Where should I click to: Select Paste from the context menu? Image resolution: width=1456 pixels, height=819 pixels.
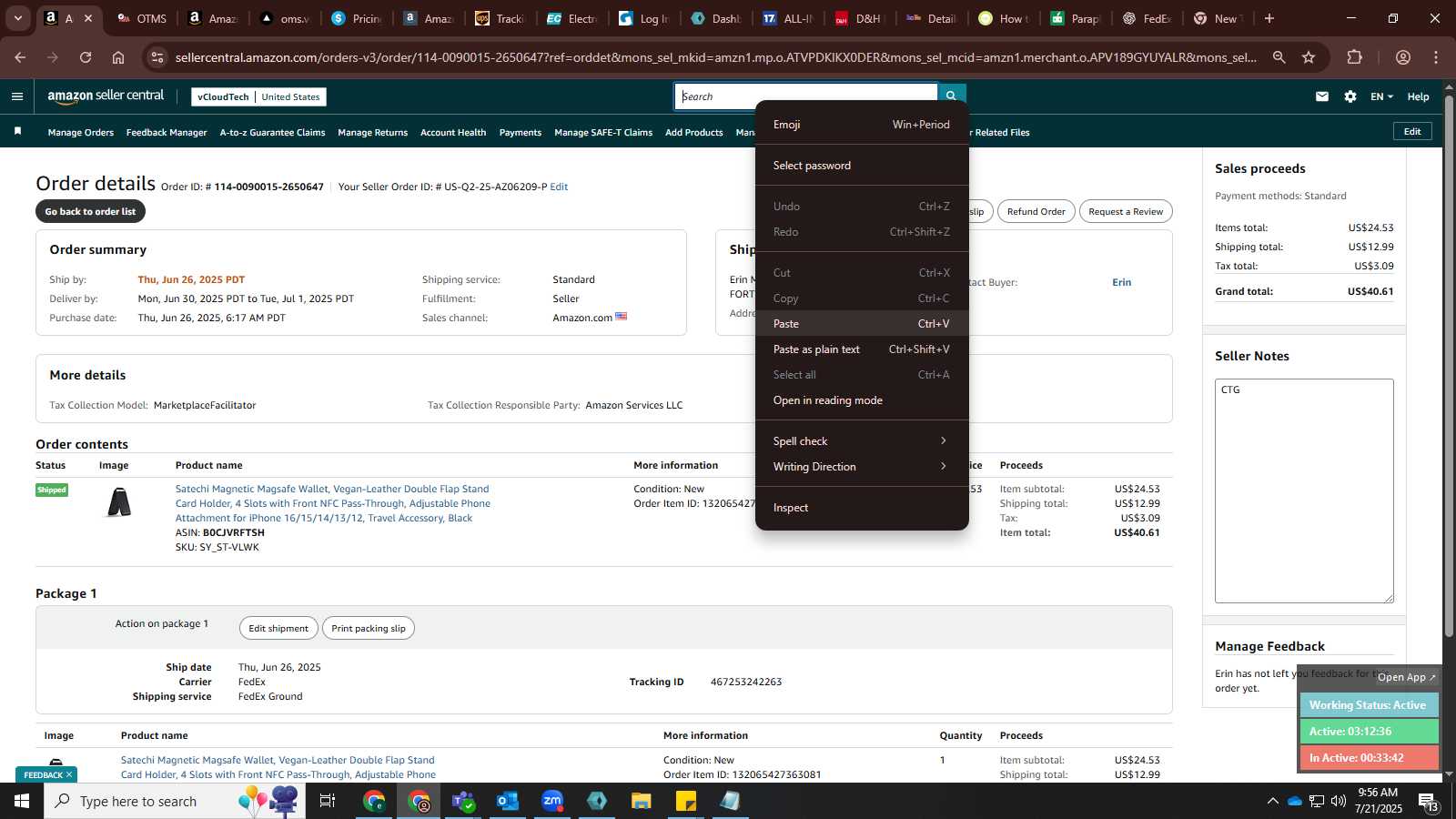861,324
